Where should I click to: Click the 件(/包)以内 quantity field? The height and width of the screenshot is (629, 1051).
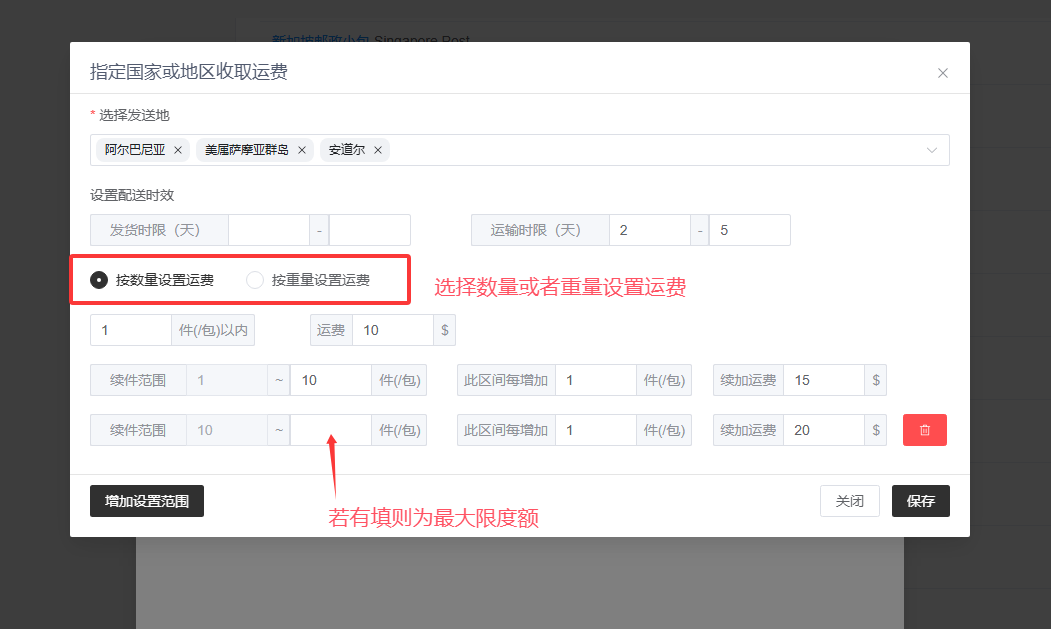pyautogui.click(x=131, y=330)
